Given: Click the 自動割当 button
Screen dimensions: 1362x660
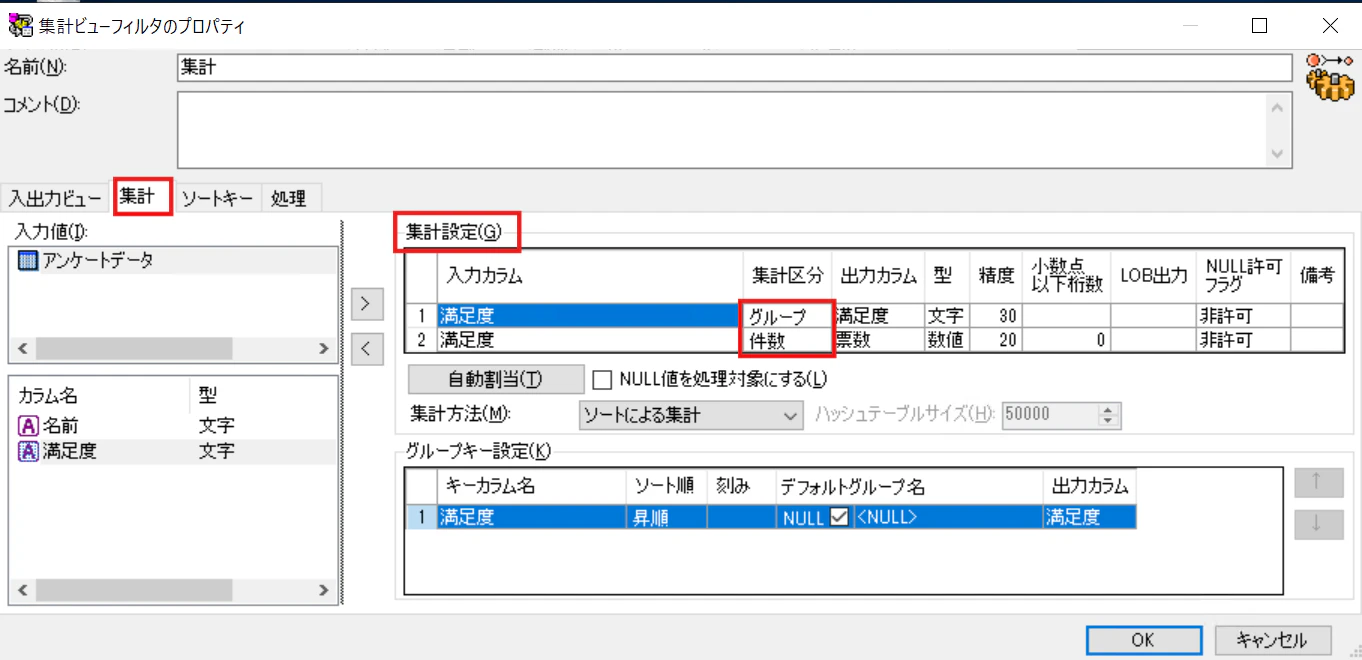Looking at the screenshot, I should point(496,379).
